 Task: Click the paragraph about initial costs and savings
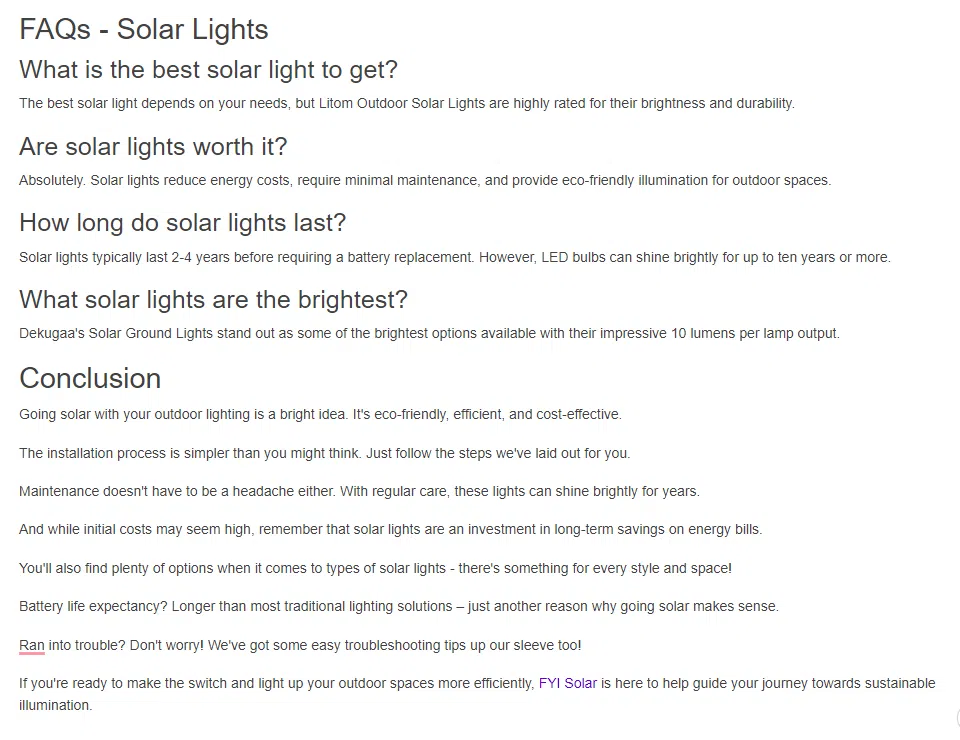(x=390, y=530)
